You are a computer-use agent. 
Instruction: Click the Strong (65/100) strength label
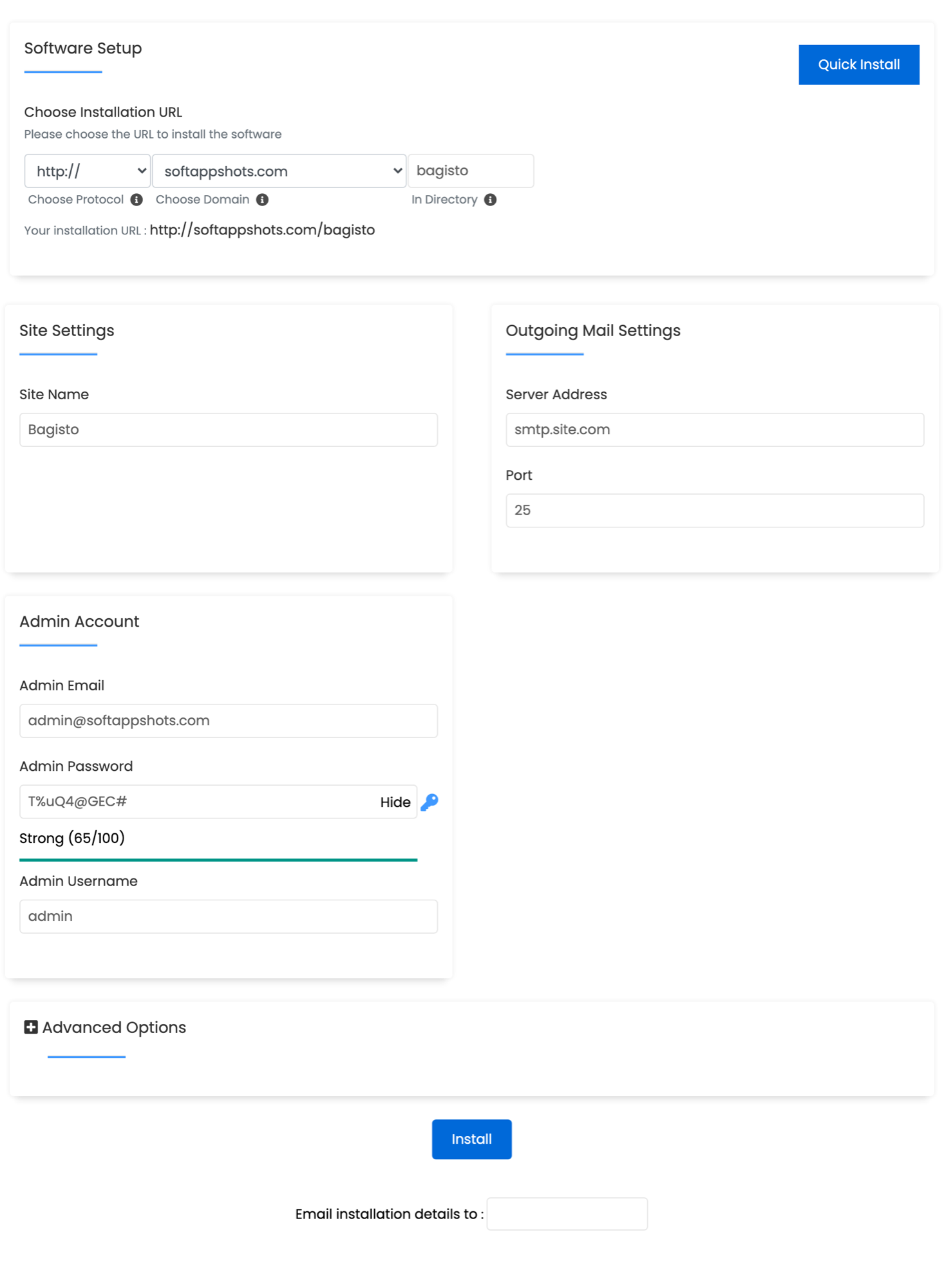(72, 838)
